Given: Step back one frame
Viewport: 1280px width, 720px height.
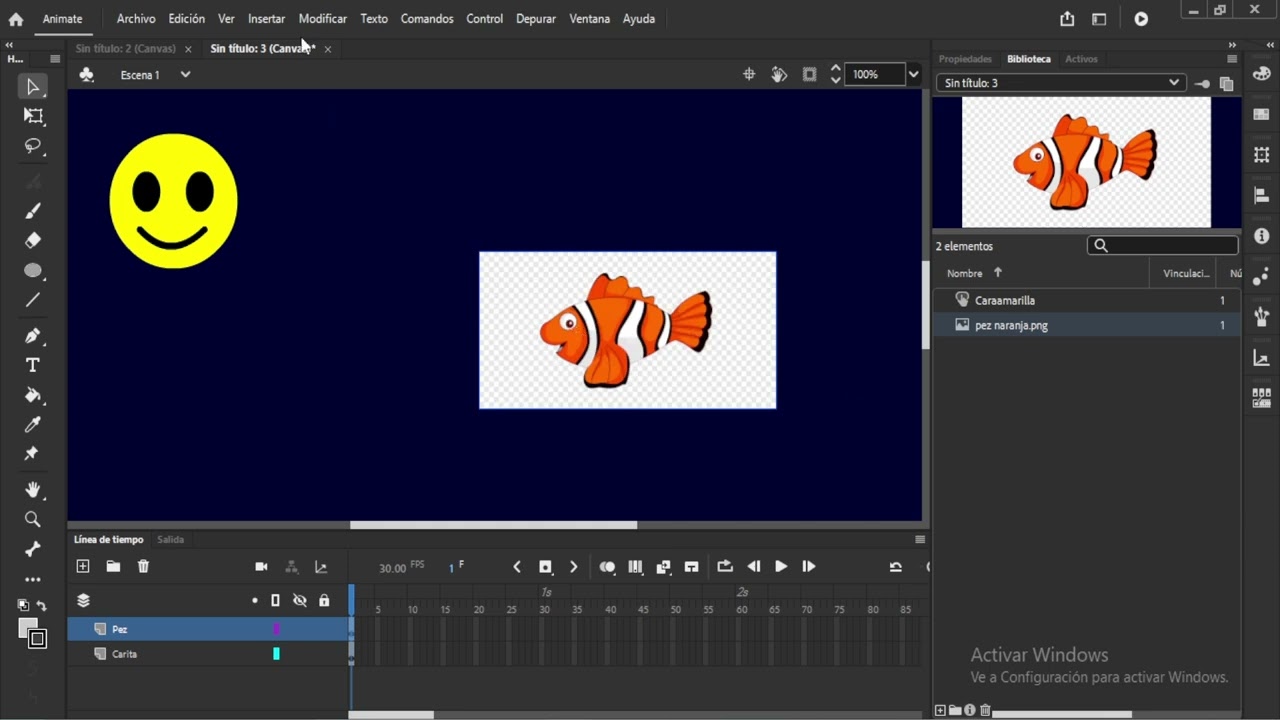Looking at the screenshot, I should [753, 567].
